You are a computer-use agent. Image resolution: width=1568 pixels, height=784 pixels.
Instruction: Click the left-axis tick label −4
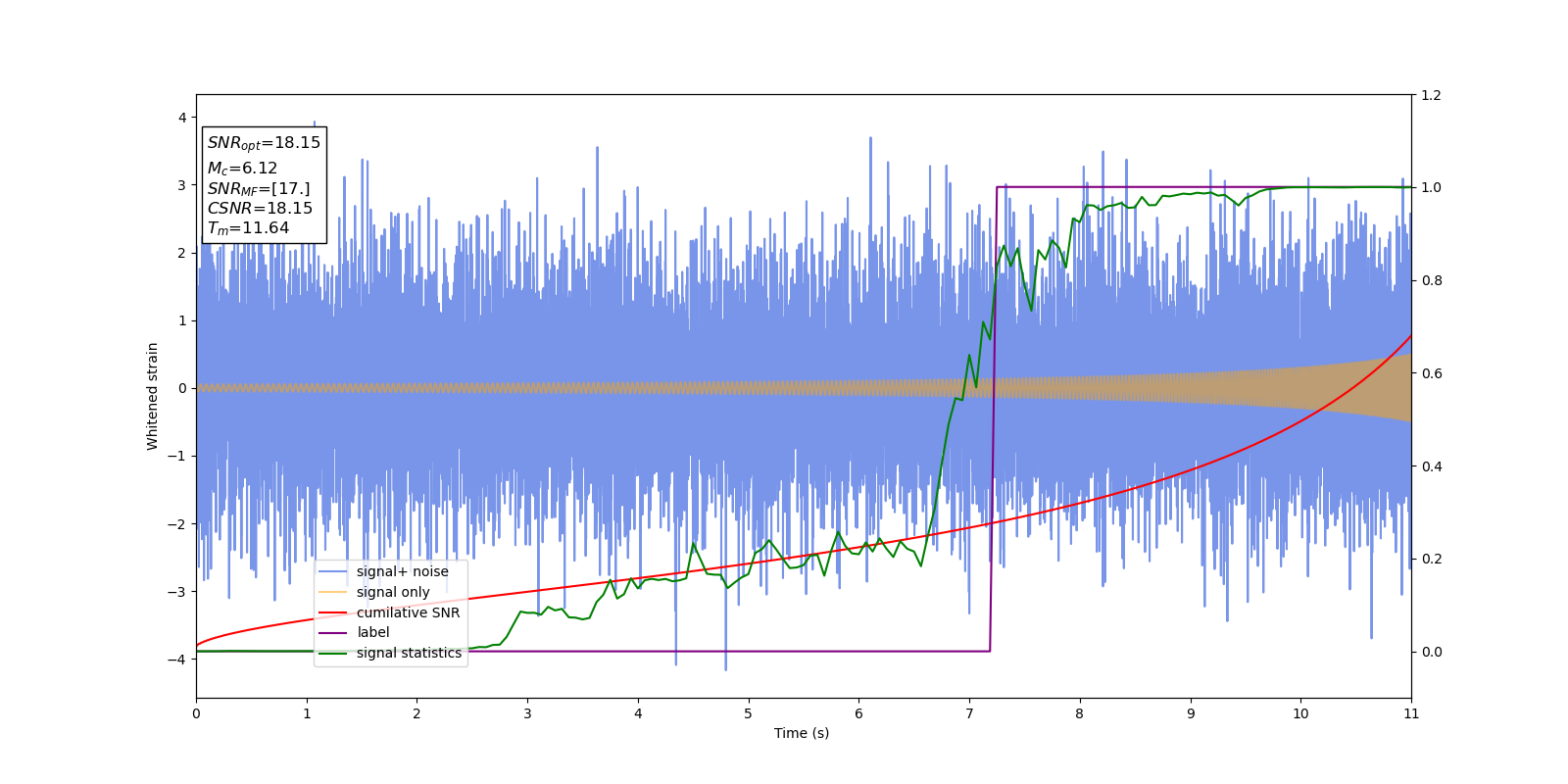point(177,660)
